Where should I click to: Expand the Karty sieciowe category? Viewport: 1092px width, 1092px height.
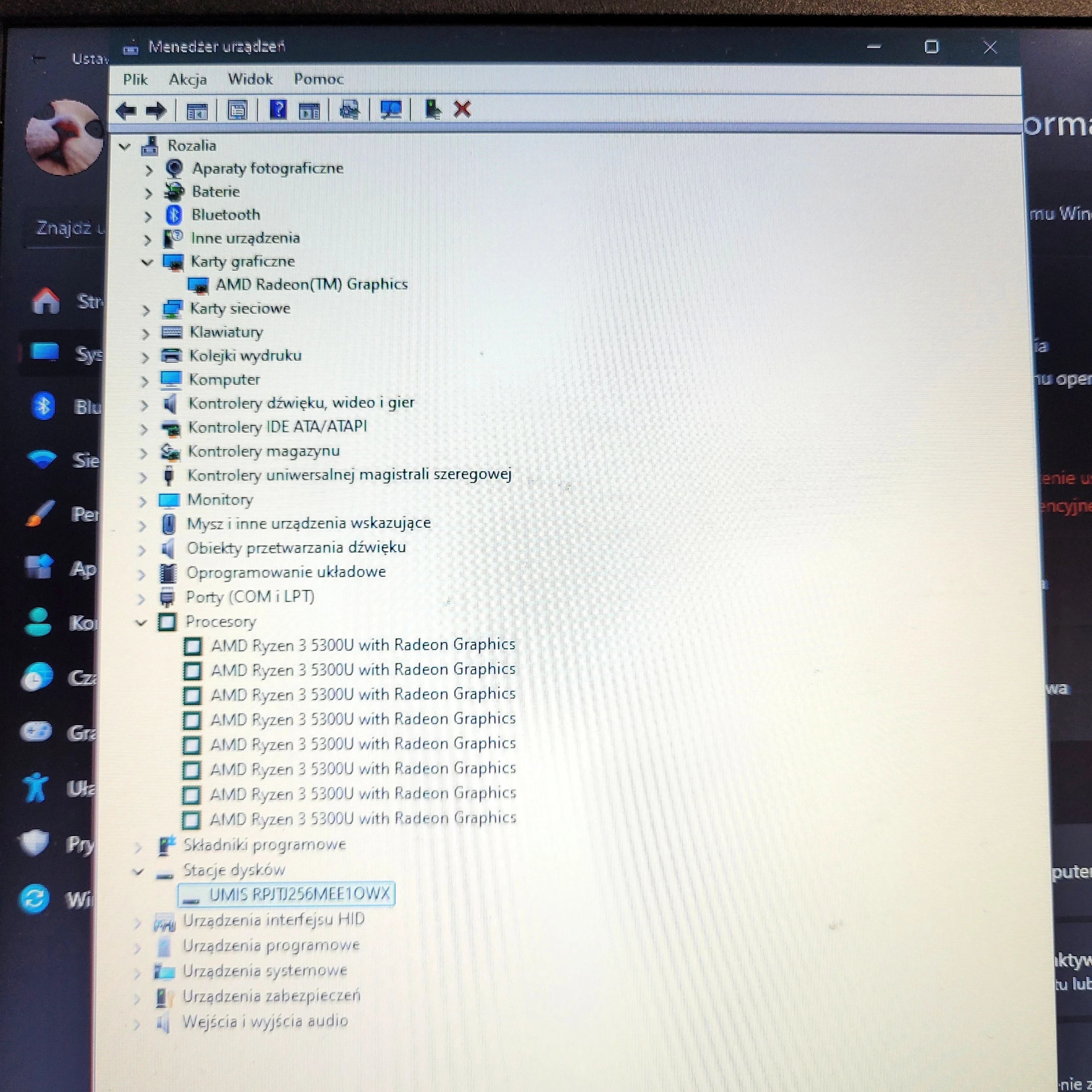pos(146,310)
